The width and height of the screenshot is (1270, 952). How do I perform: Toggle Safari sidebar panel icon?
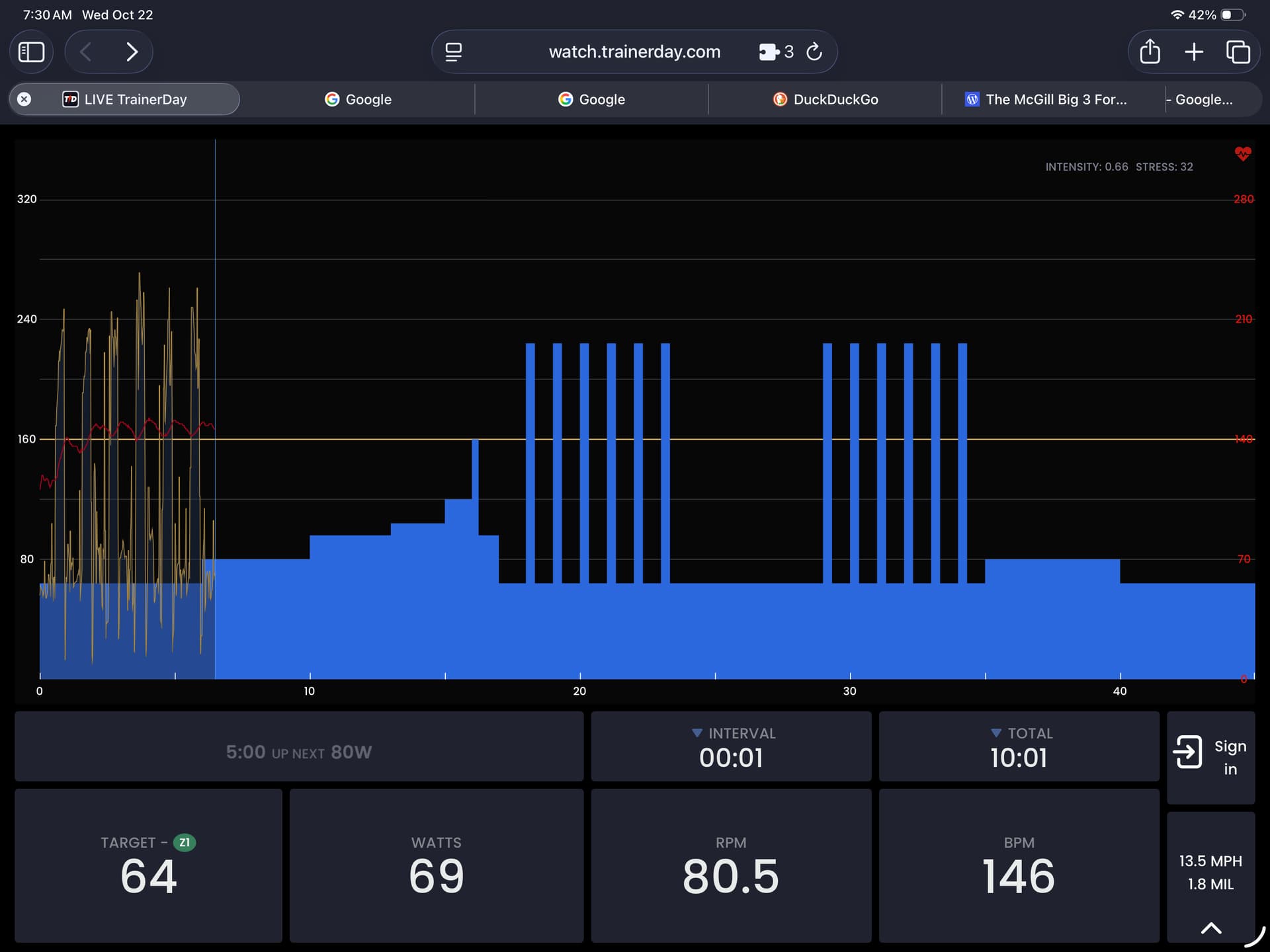(x=31, y=52)
